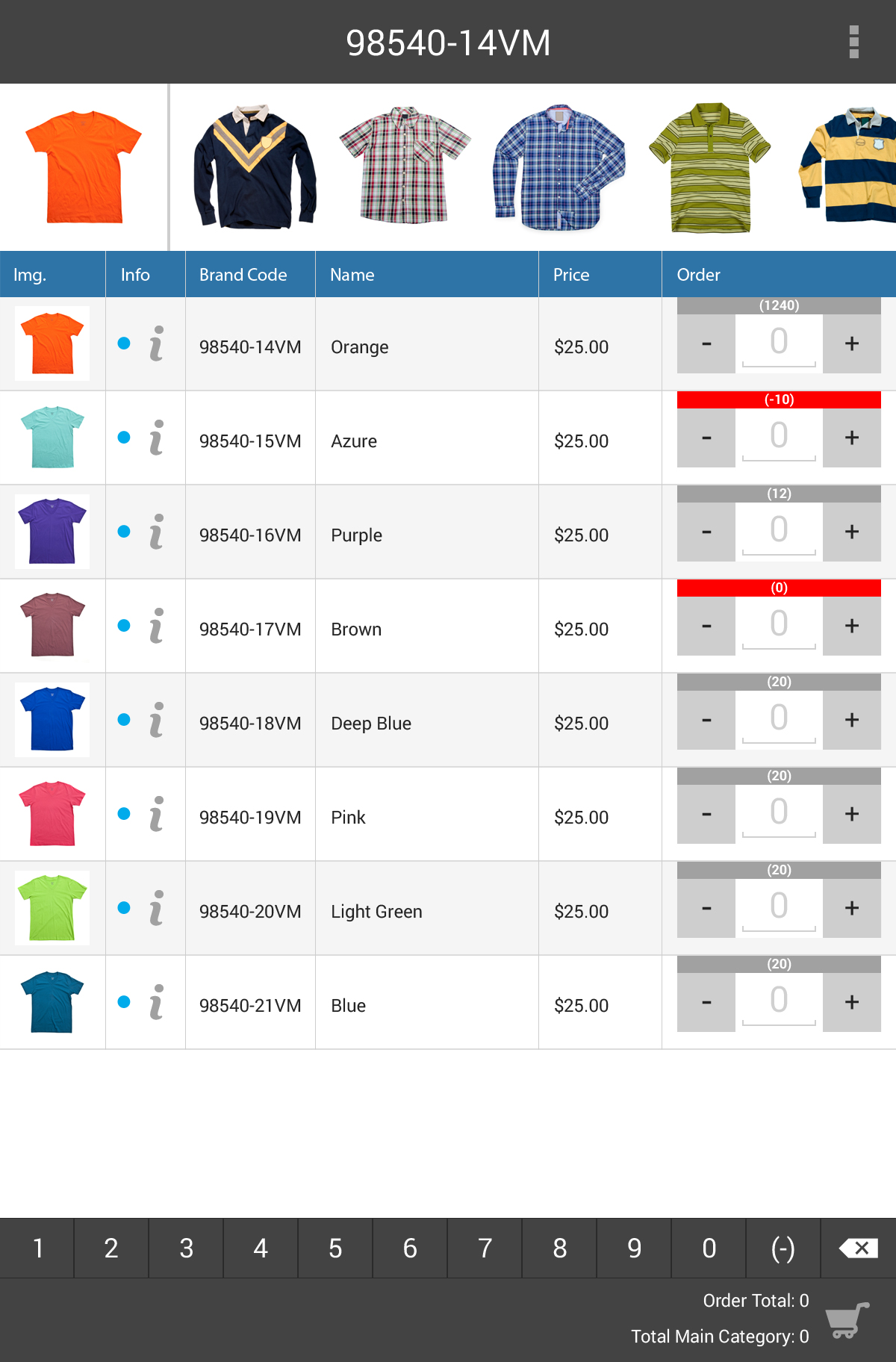Screen dimensions: 896x1362
Task: Decrease the Pink shirt order quantity
Action: click(x=706, y=814)
